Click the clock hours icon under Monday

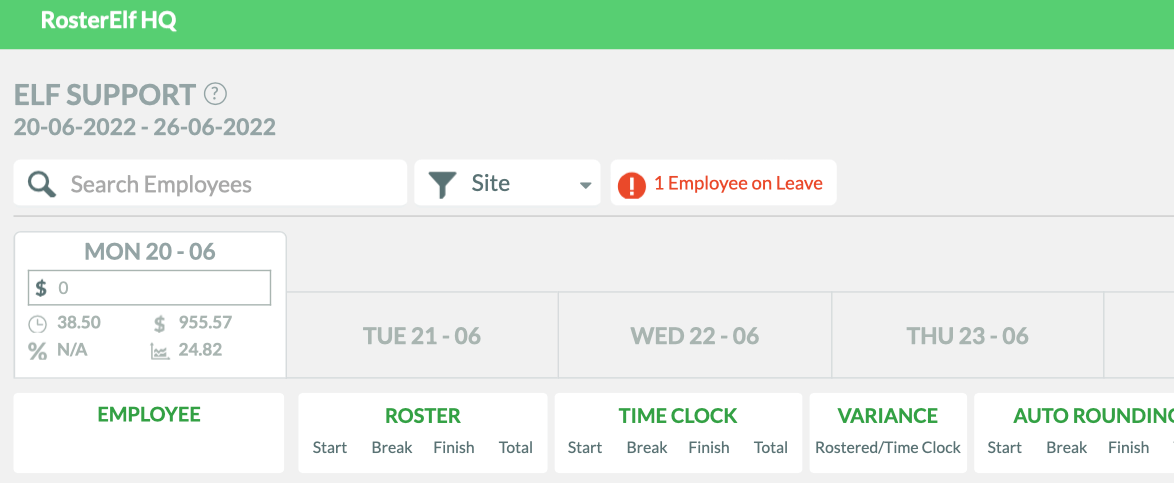point(37,324)
